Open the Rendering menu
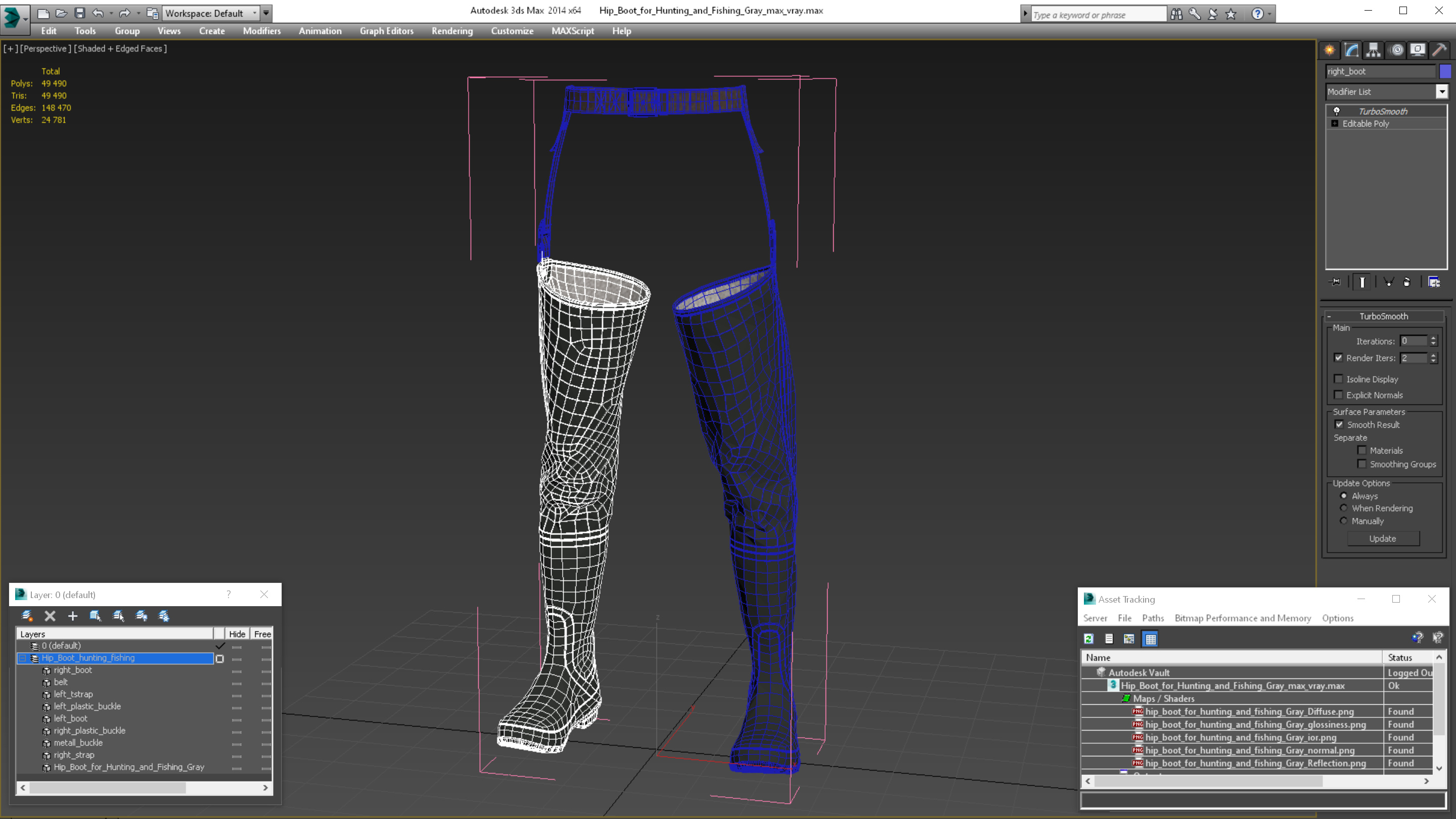Screen dimensions: 1456x819 pyautogui.click(x=451, y=31)
